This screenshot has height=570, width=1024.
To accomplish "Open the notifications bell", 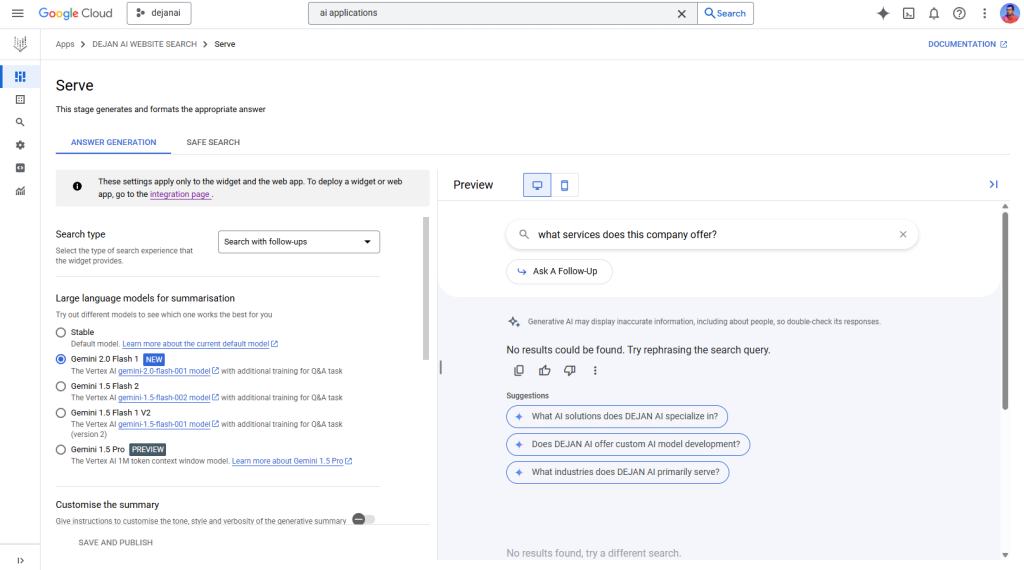I will coord(934,13).
